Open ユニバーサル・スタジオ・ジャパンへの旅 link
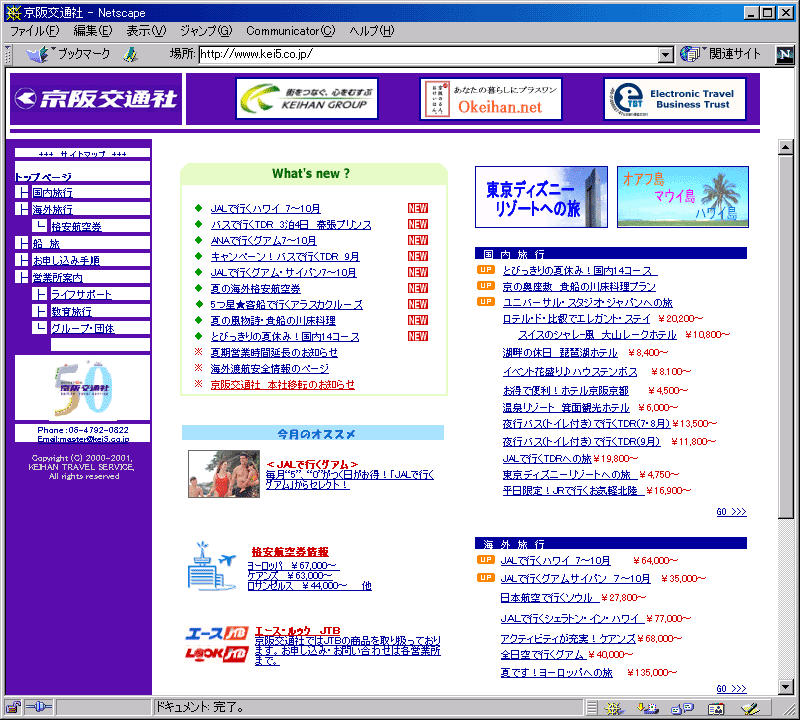The image size is (800, 720). 588,303
